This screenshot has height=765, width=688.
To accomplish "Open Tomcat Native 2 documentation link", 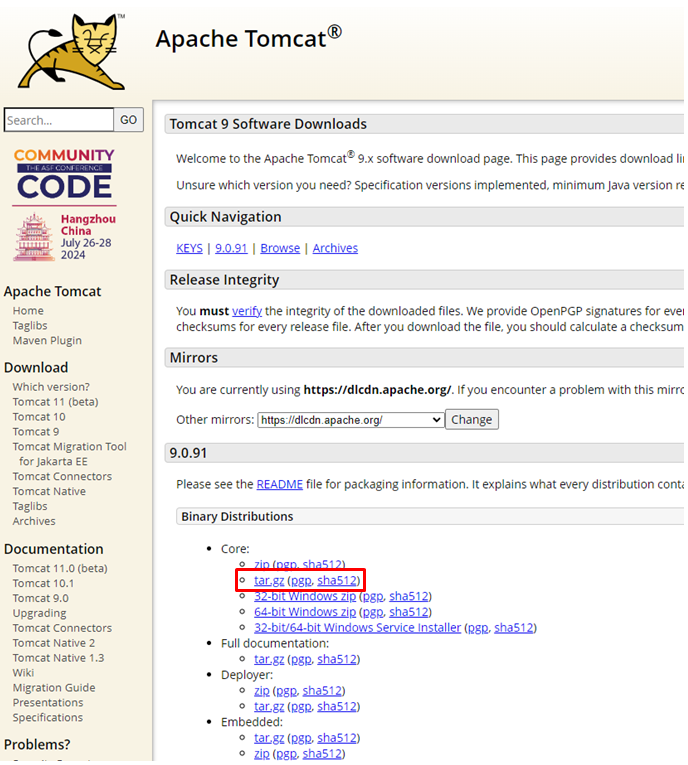I will 54,643.
